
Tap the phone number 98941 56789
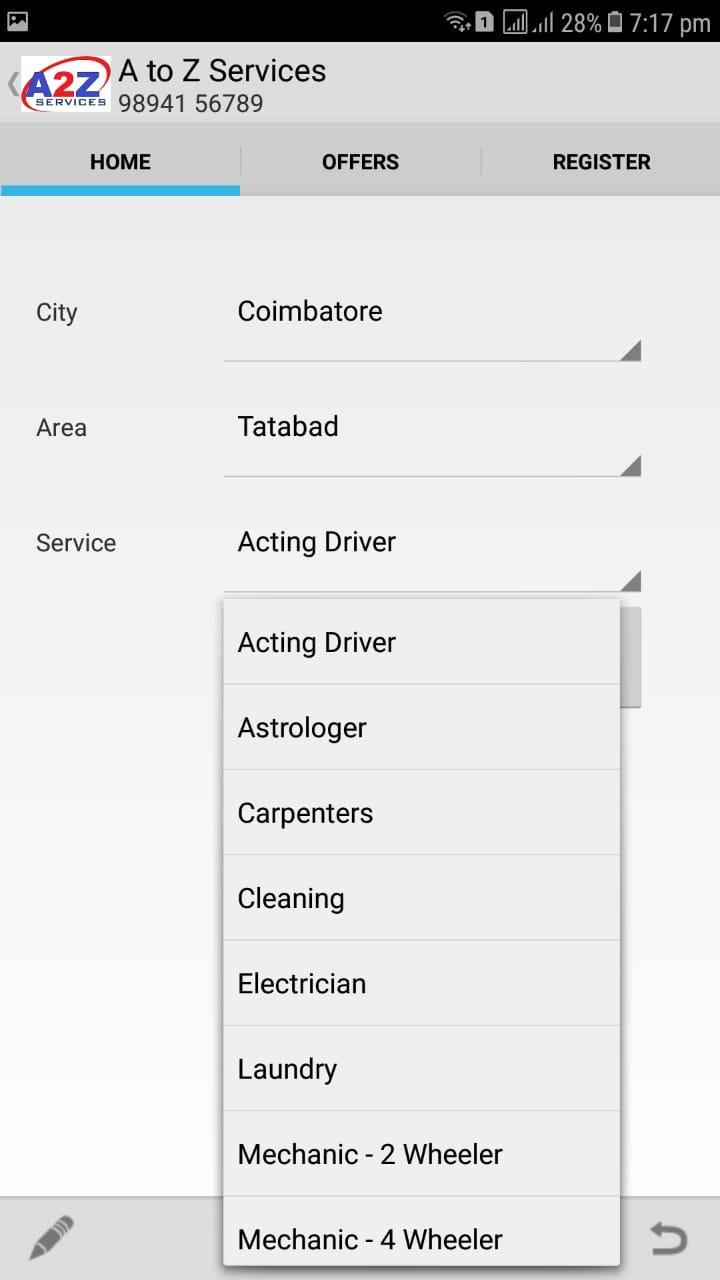(x=191, y=103)
